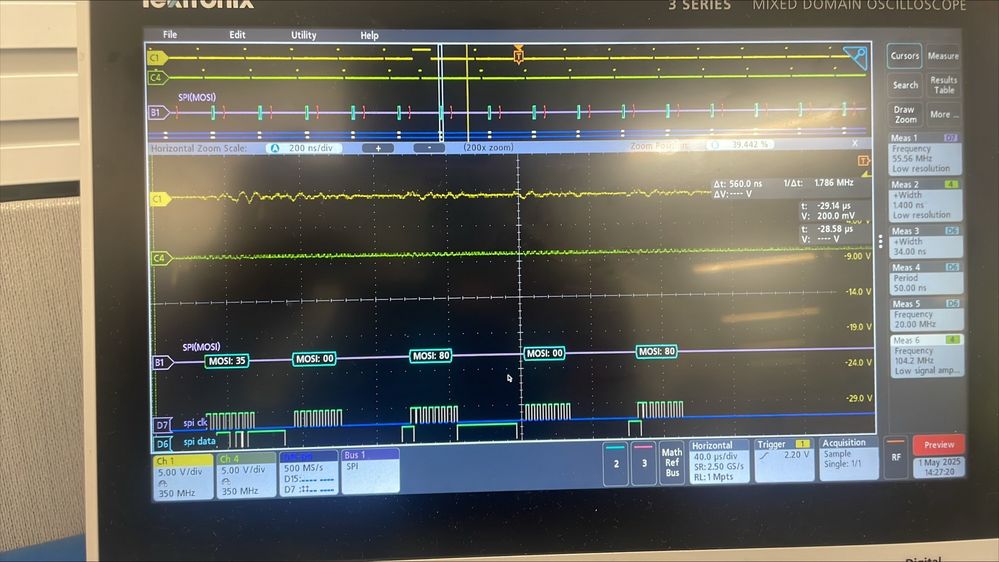This screenshot has width=999, height=562.
Task: Select the Meas 3 +Width badge
Action: point(924,241)
